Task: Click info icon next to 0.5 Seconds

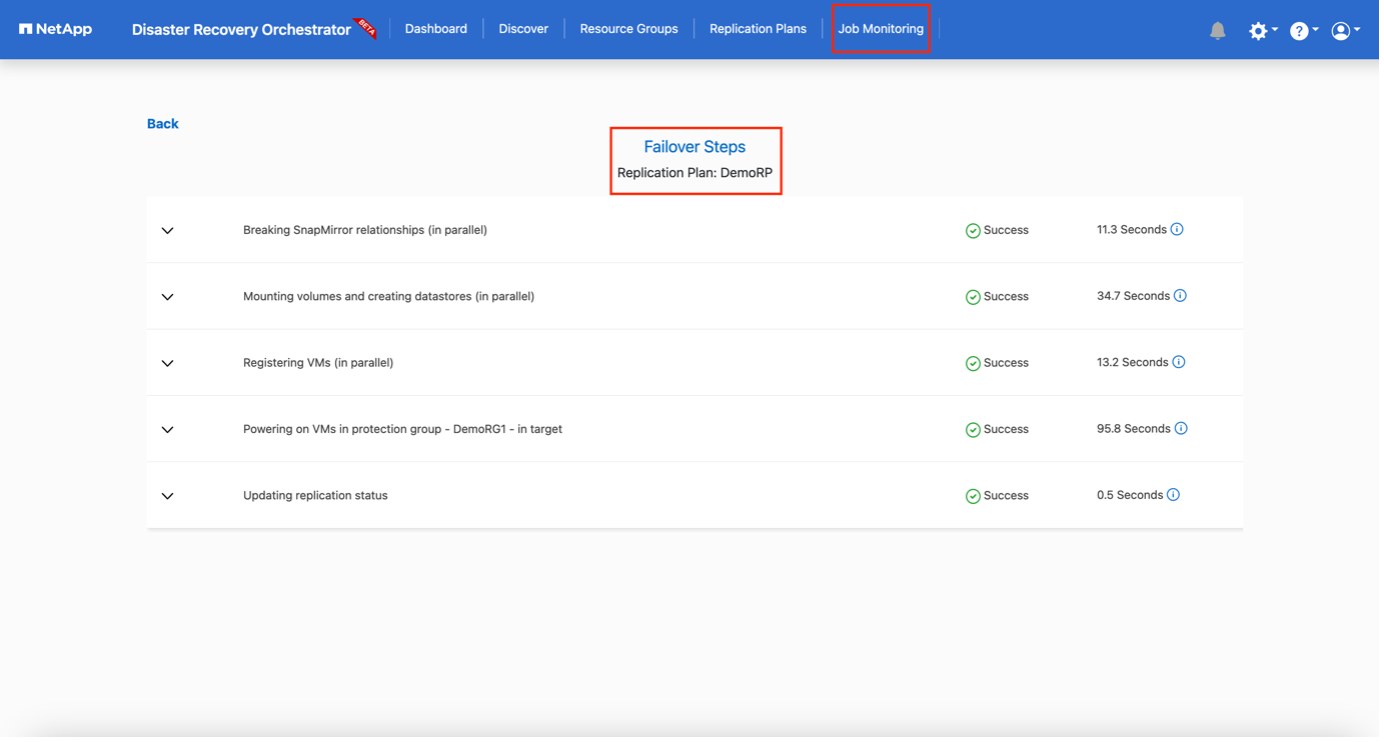Action: (x=1174, y=495)
